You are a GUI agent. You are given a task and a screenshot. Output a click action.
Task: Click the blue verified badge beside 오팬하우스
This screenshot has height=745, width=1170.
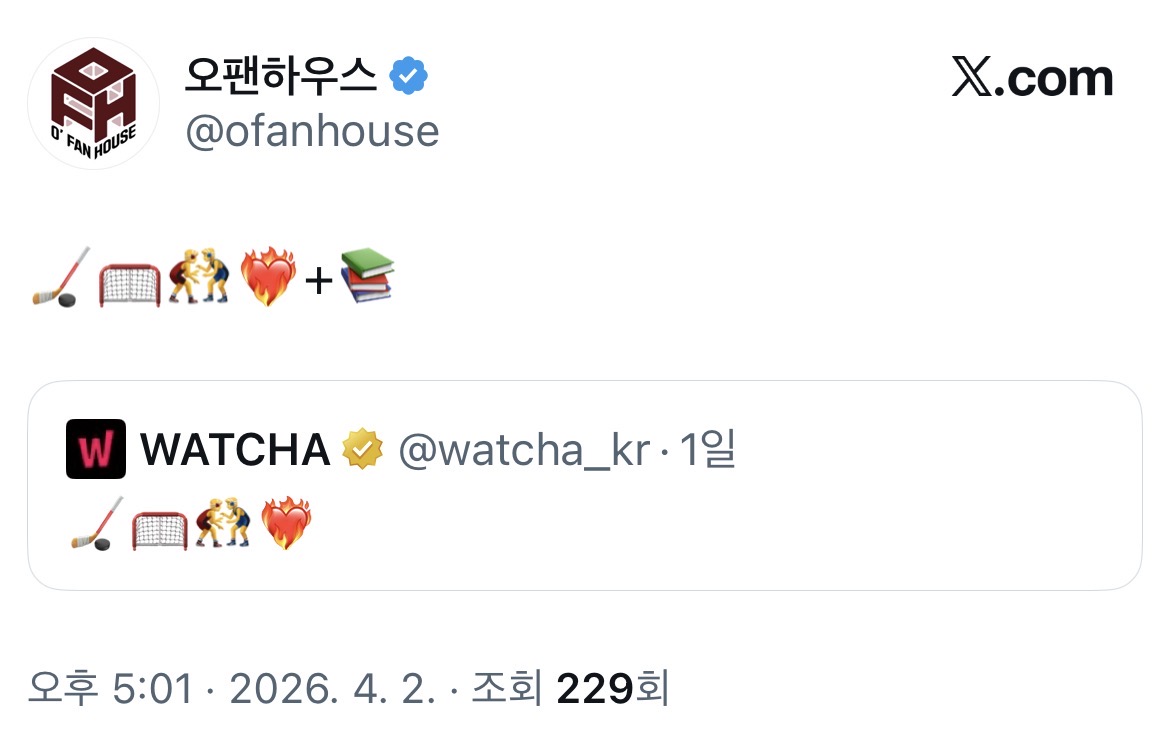408,77
